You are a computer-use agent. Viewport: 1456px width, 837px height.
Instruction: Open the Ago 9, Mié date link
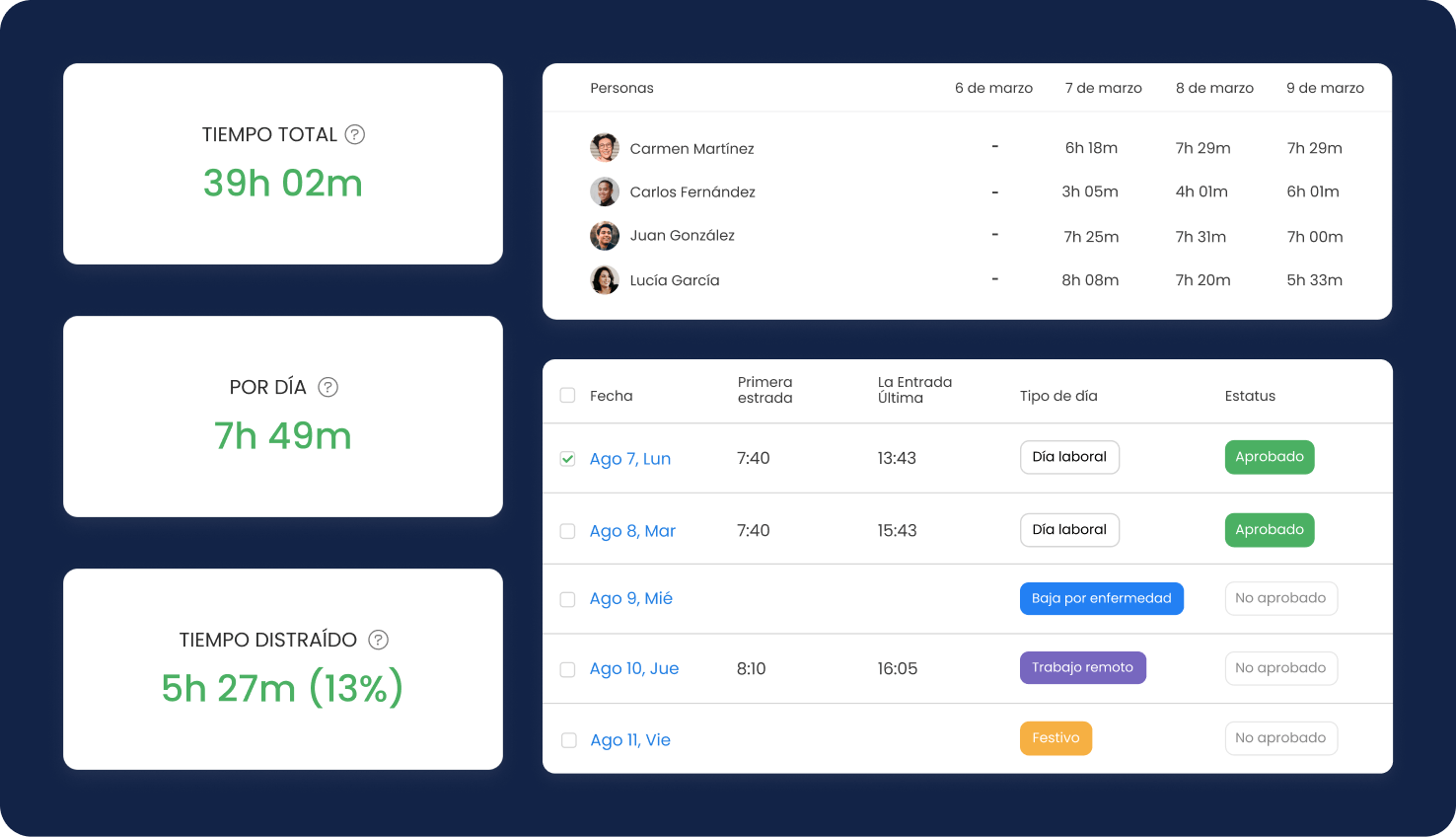click(x=630, y=598)
